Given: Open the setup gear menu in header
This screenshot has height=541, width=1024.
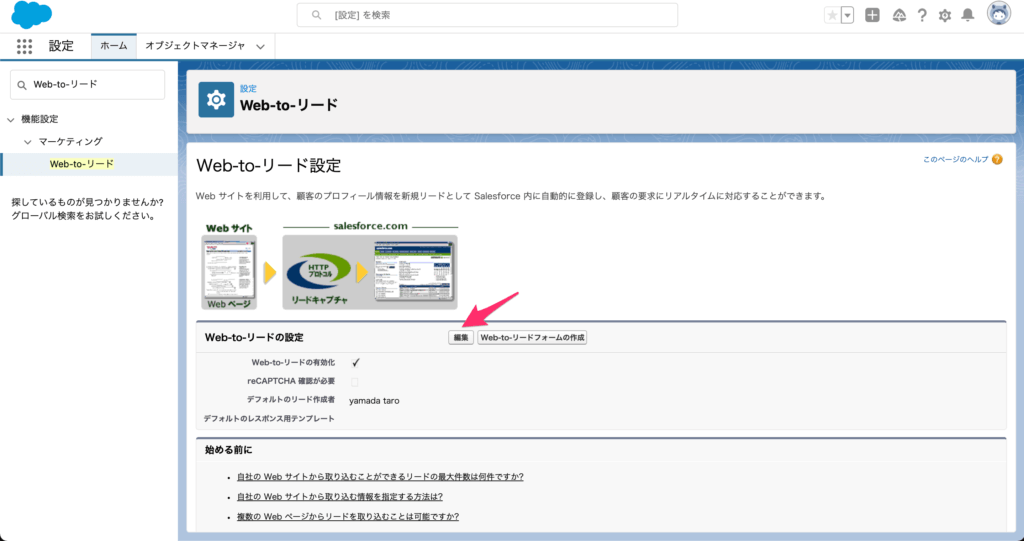Looking at the screenshot, I should point(945,15).
